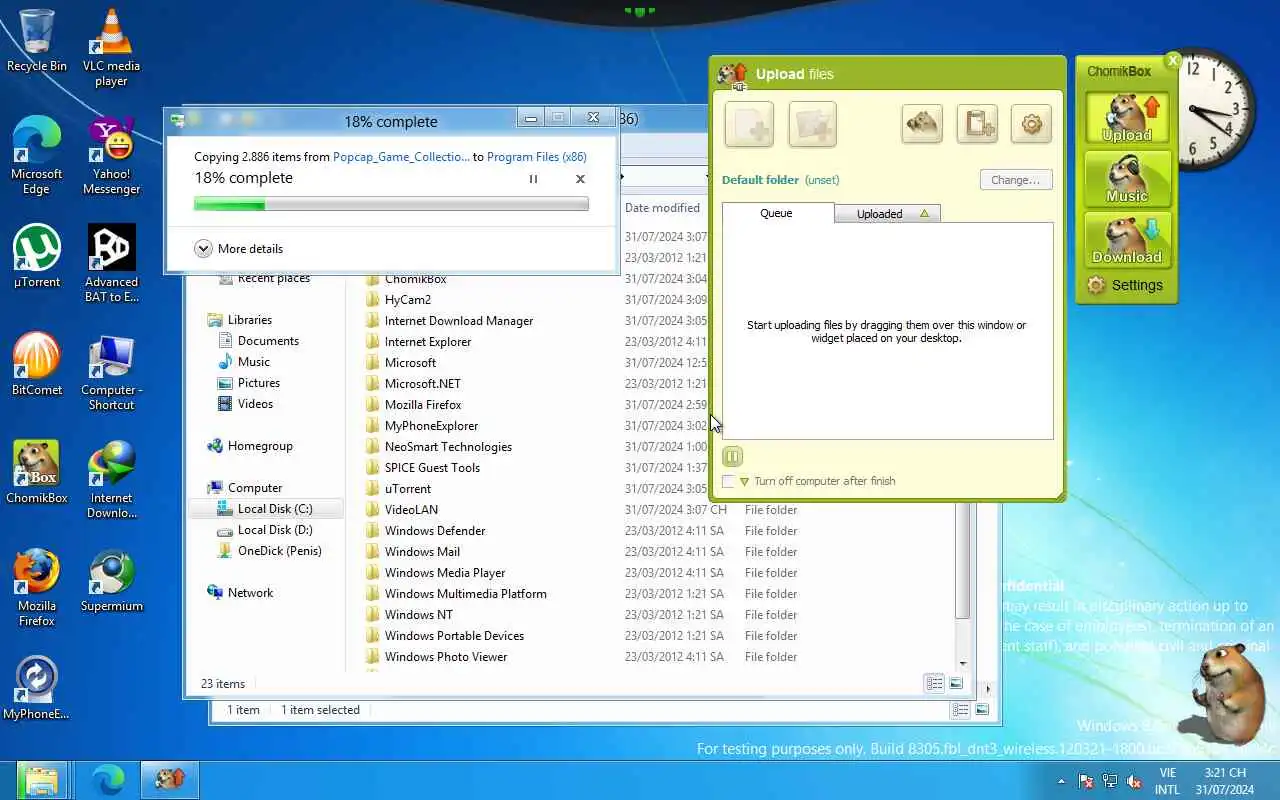Click the paste from clipboard icon button
This screenshot has width=1280, height=800.
977,125
